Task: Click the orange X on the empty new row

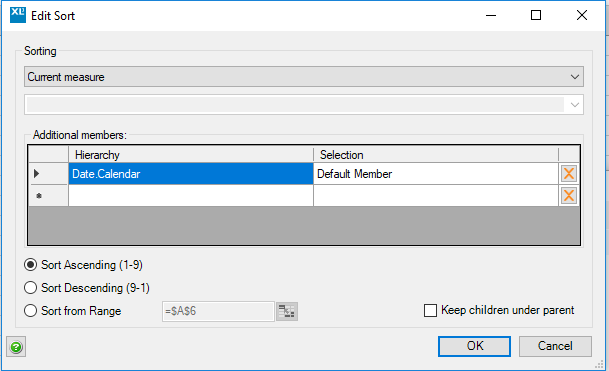Action: 569,195
